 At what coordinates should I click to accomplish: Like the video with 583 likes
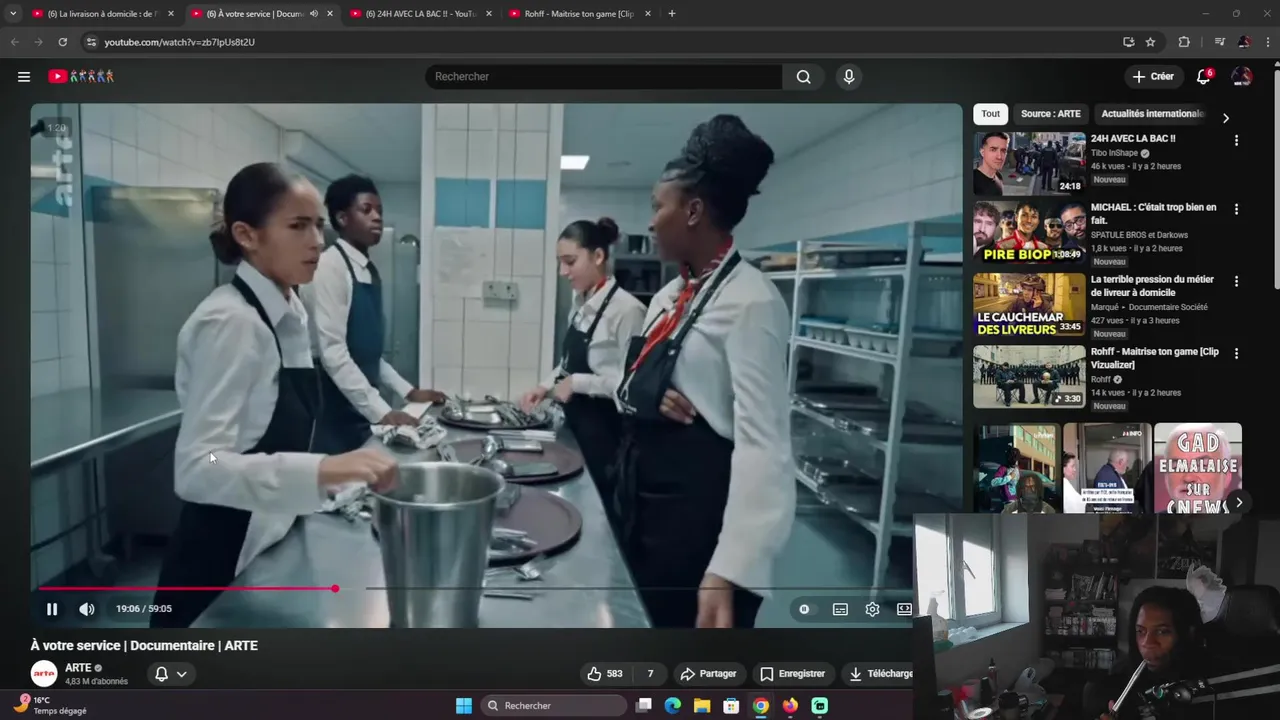click(605, 674)
